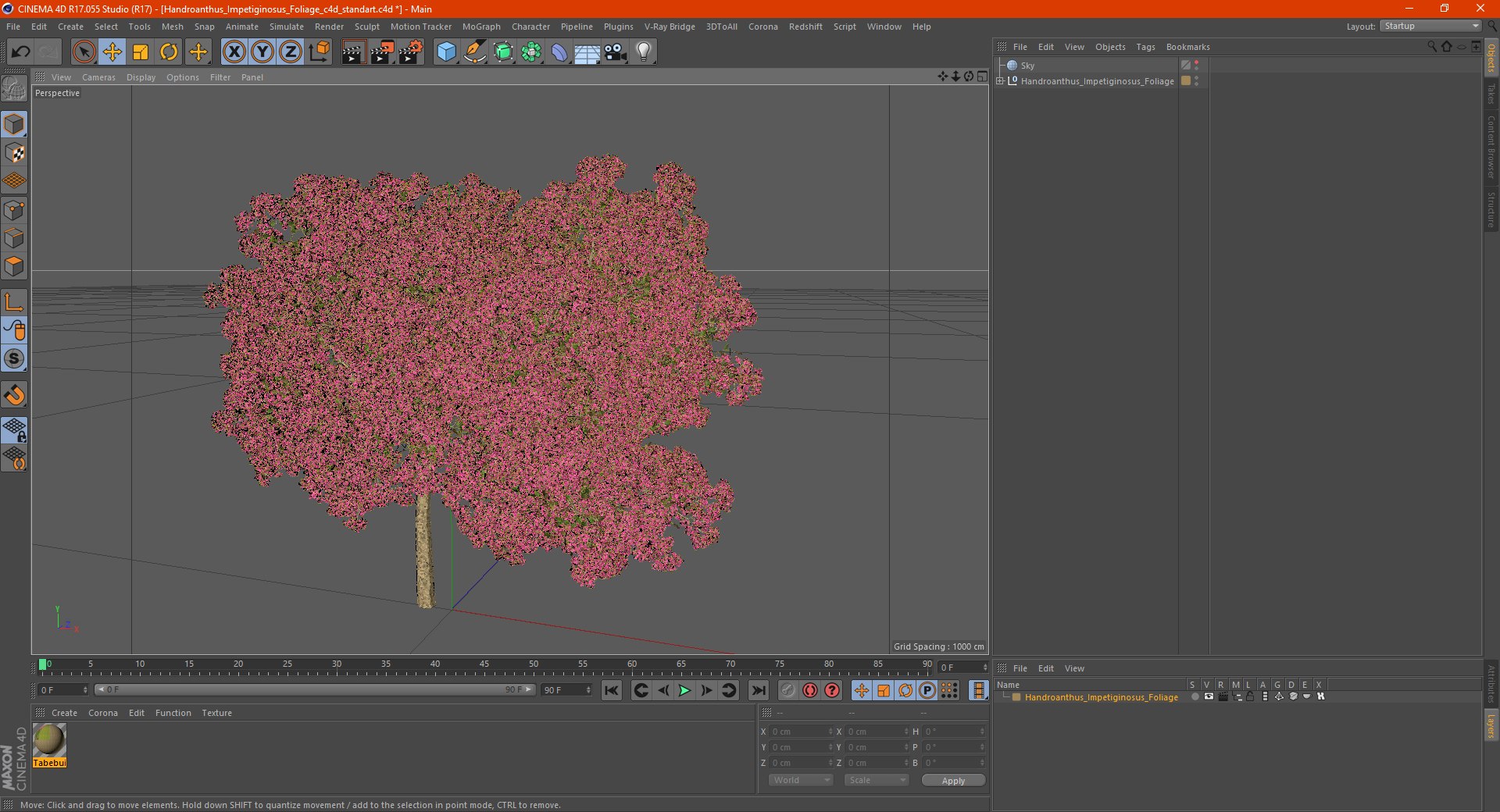Open the Scale mode dropdown

[x=877, y=780]
